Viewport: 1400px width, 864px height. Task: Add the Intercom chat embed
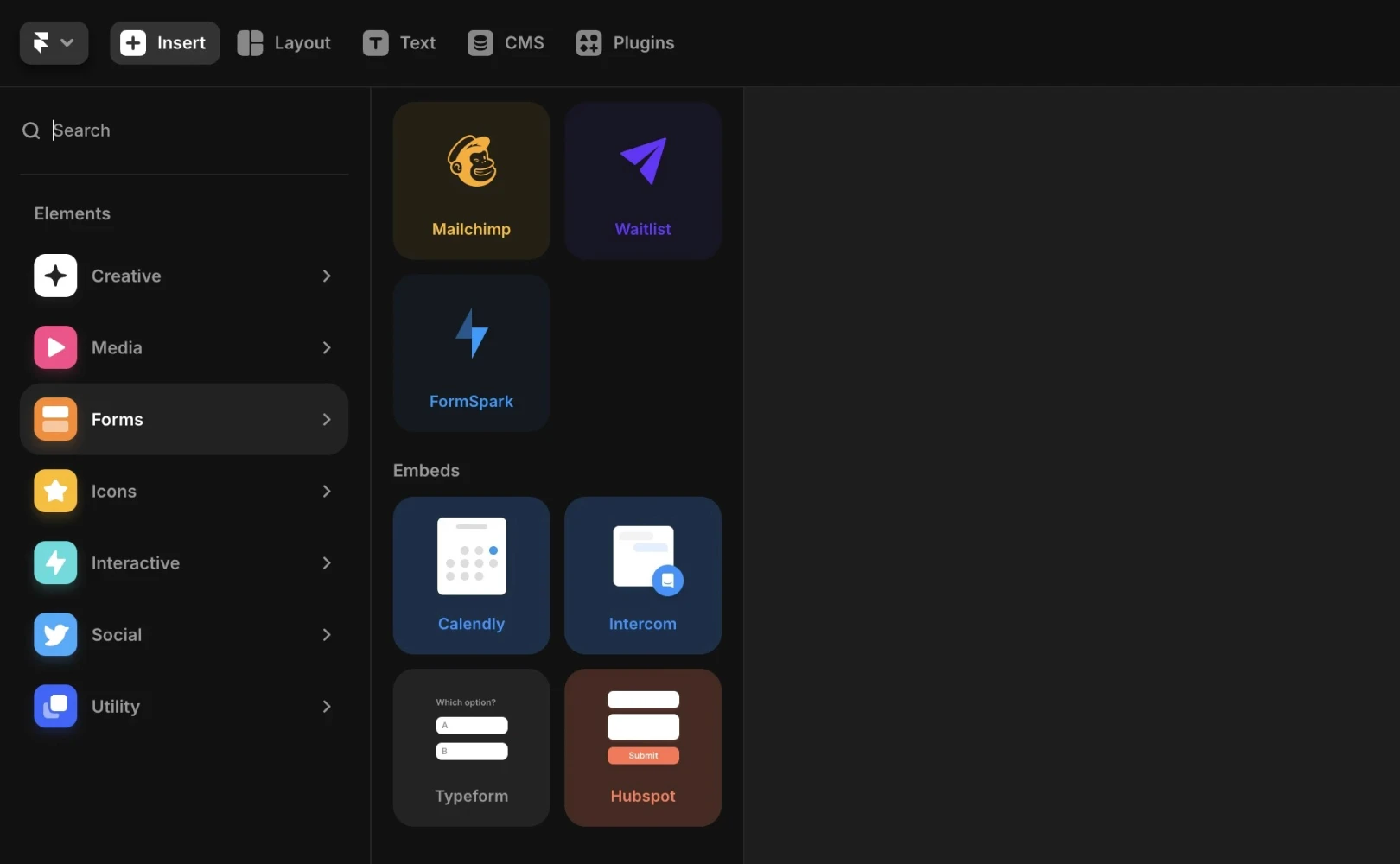(642, 575)
